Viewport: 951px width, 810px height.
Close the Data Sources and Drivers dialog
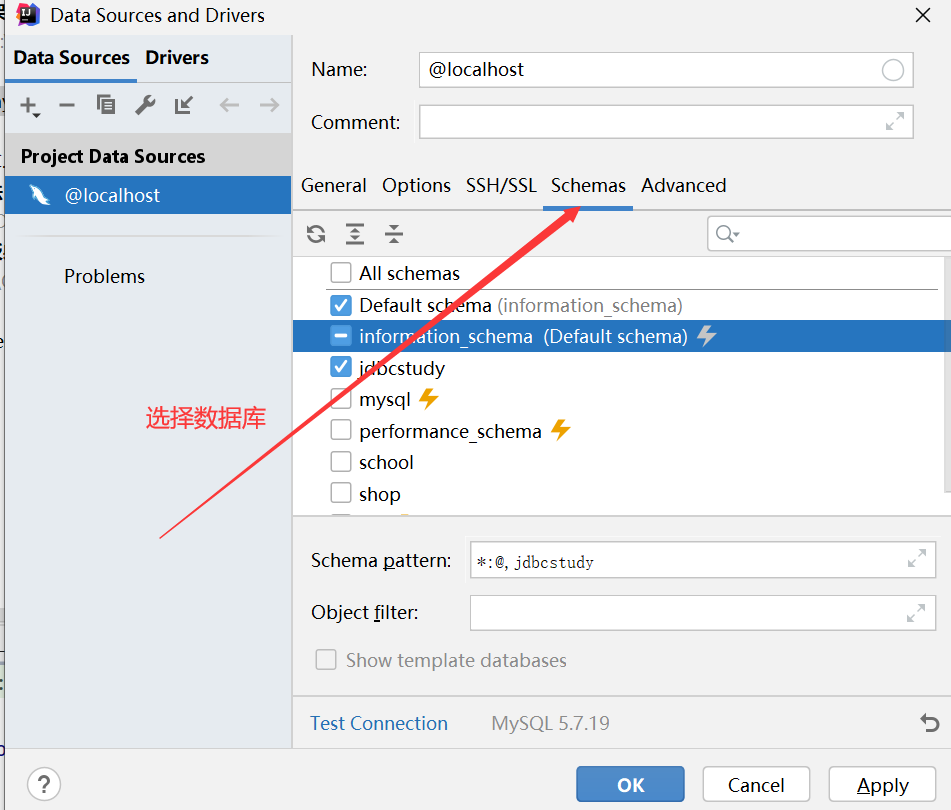pyautogui.click(x=922, y=15)
